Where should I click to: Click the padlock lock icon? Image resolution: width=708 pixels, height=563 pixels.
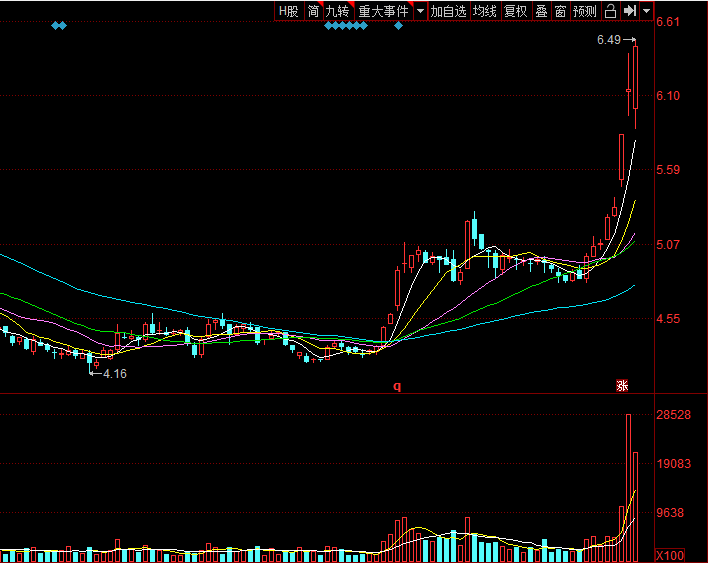click(610, 11)
